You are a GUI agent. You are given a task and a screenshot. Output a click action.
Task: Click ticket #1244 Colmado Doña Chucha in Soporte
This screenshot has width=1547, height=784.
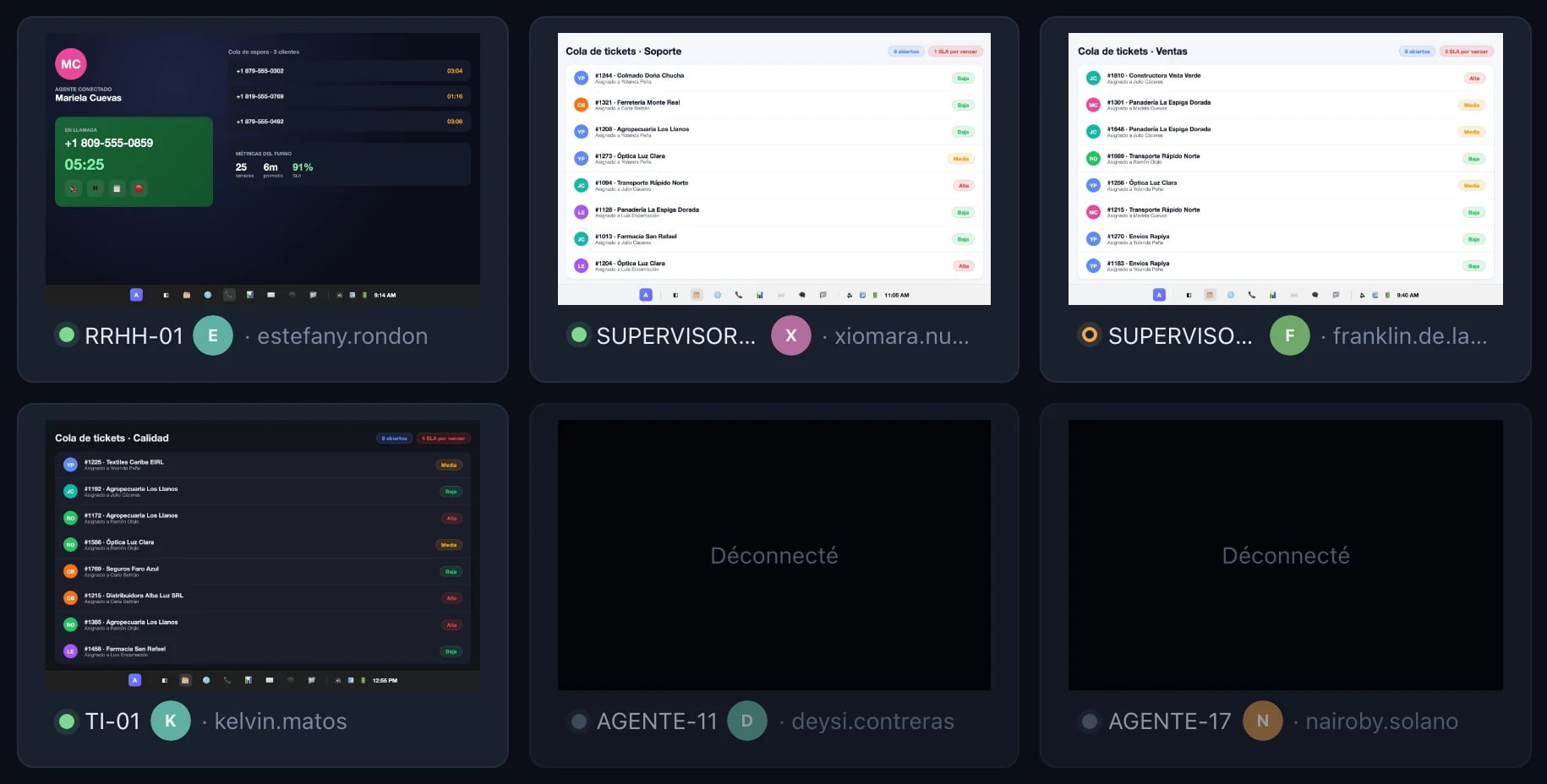(x=774, y=79)
